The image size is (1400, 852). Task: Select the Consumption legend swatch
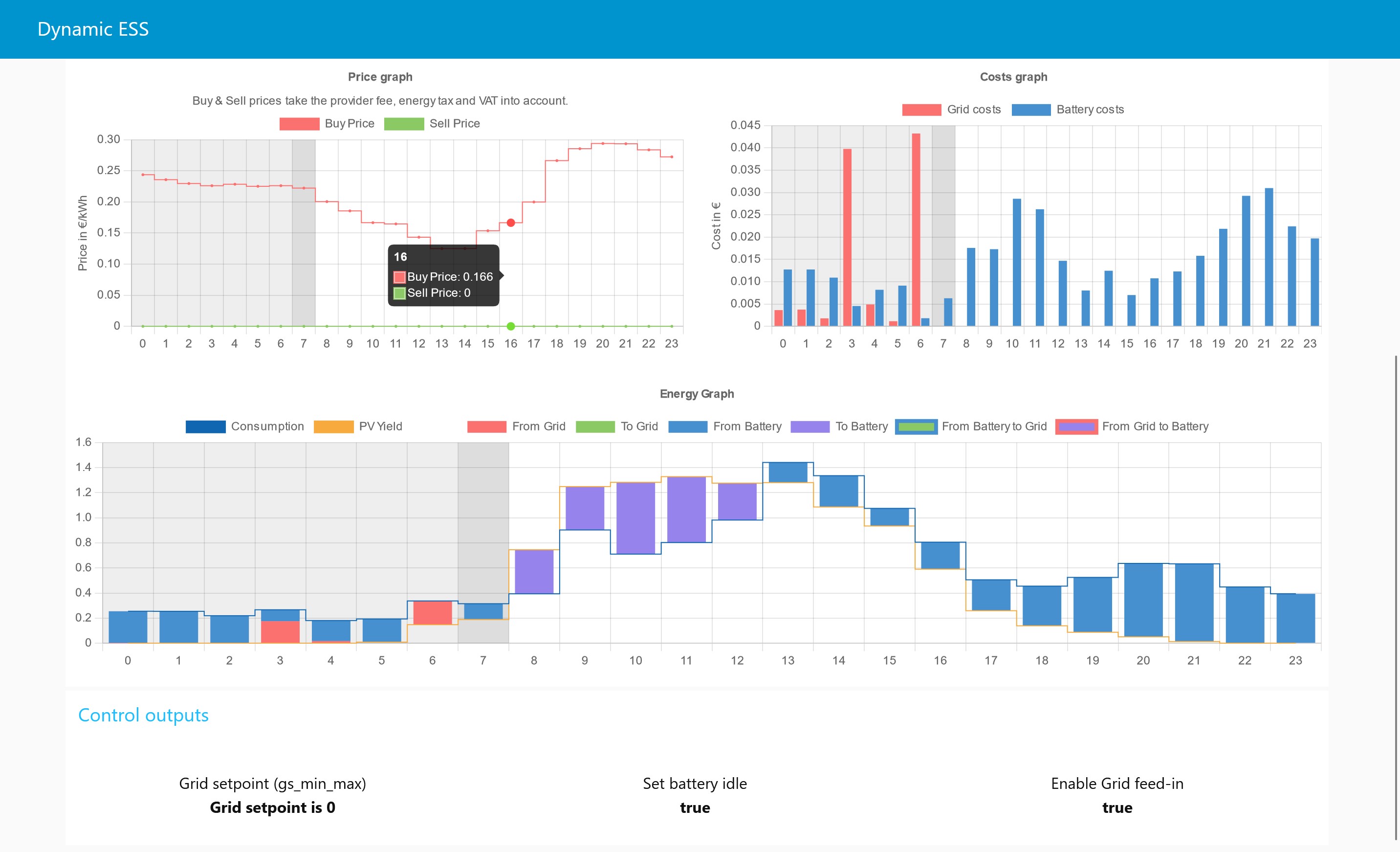point(206,426)
